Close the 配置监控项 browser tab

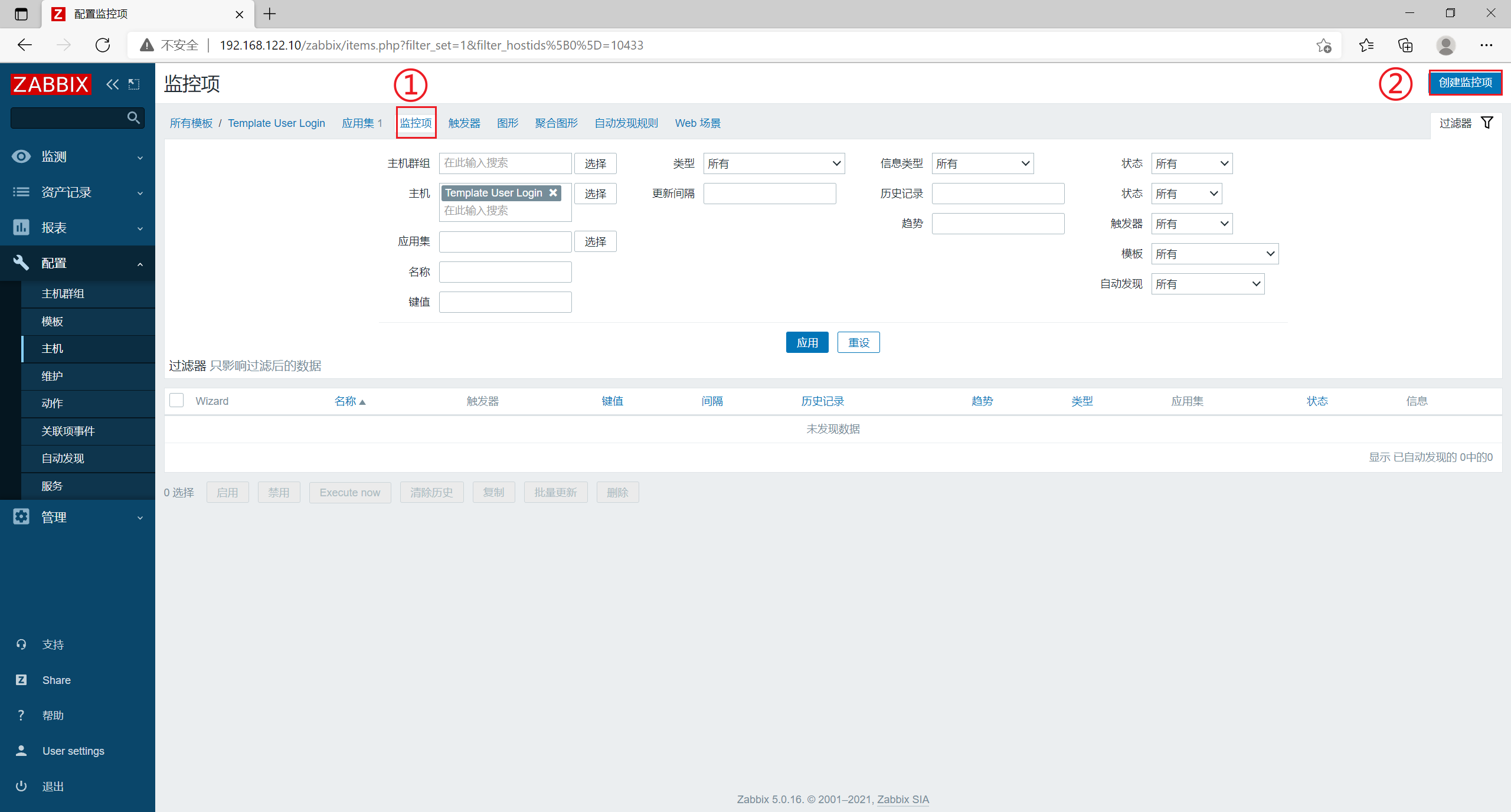(239, 14)
